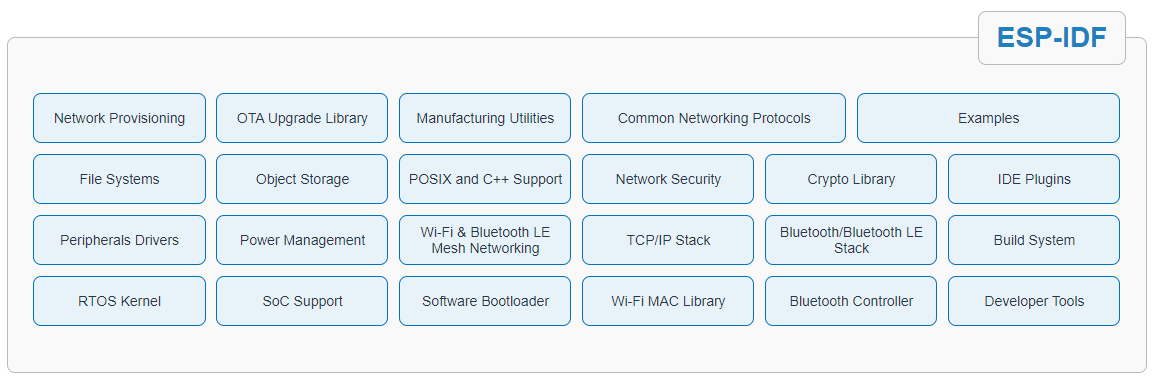Open Peripherals Drivers component
The height and width of the screenshot is (379, 1154).
tap(119, 240)
